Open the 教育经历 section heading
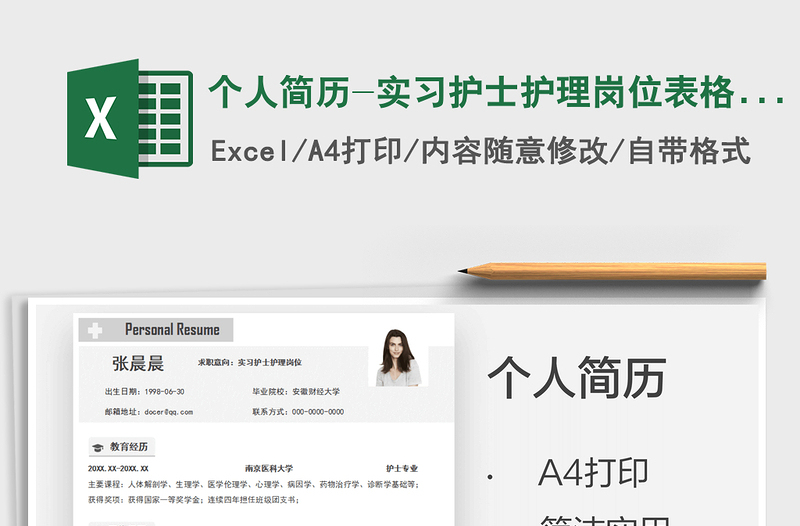 pyautogui.click(x=128, y=447)
